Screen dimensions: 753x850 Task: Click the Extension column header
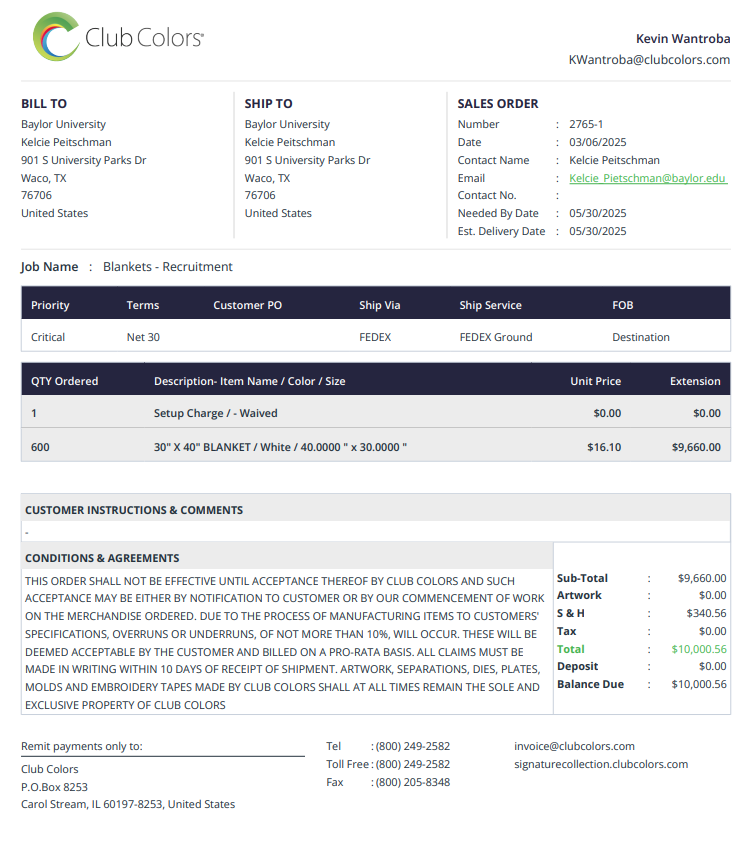pyautogui.click(x=695, y=381)
